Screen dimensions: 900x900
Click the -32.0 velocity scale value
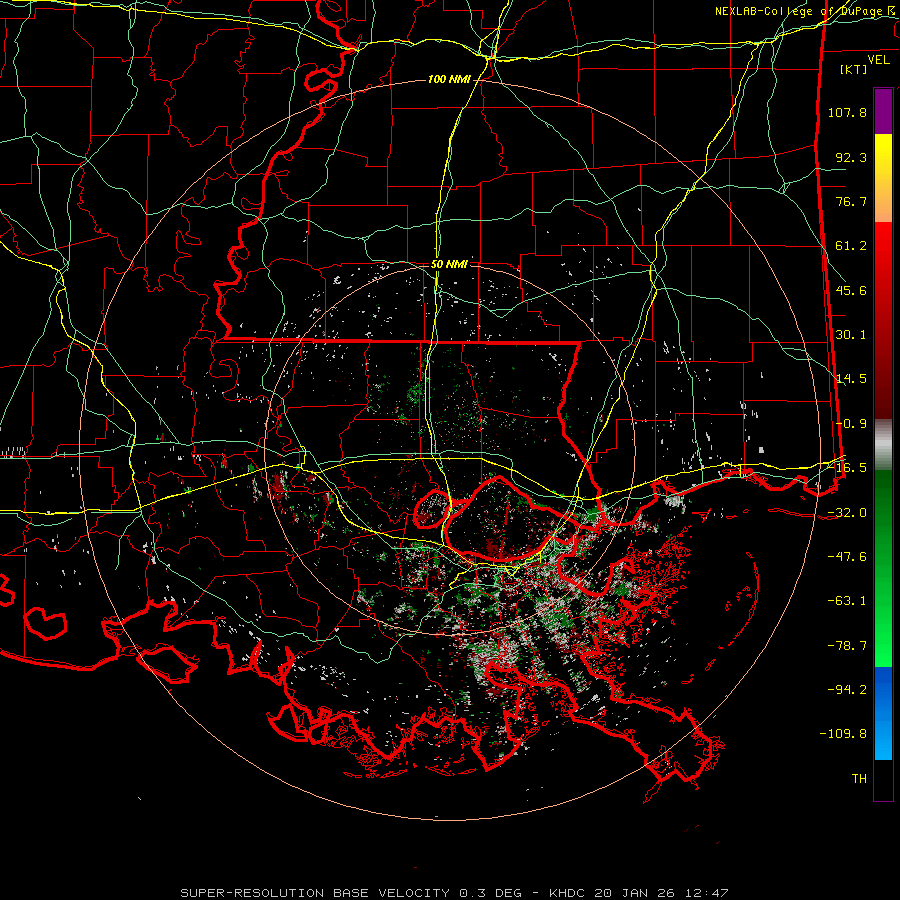[x=847, y=513]
